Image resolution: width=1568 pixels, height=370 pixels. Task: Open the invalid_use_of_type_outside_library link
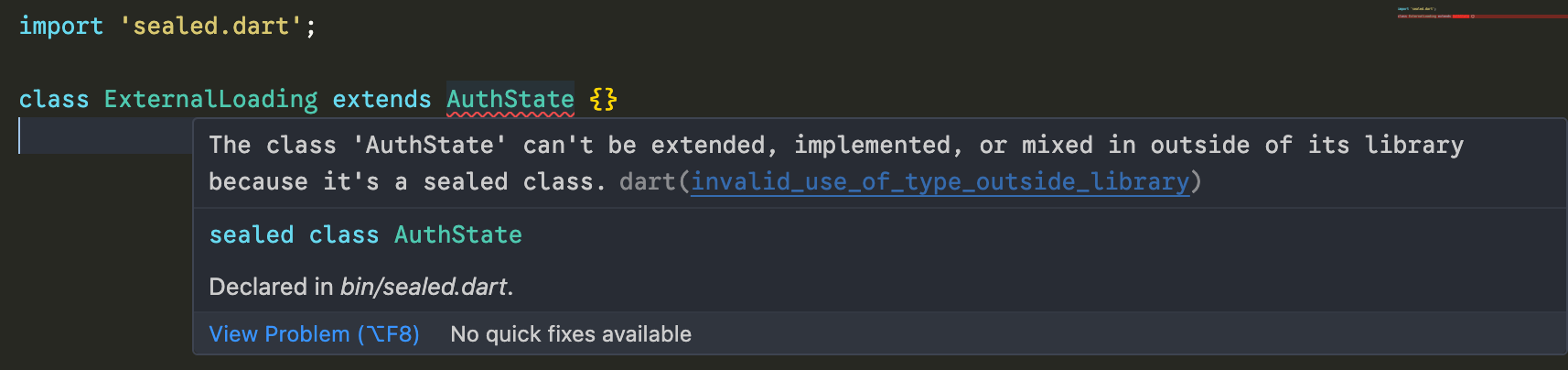coord(940,182)
